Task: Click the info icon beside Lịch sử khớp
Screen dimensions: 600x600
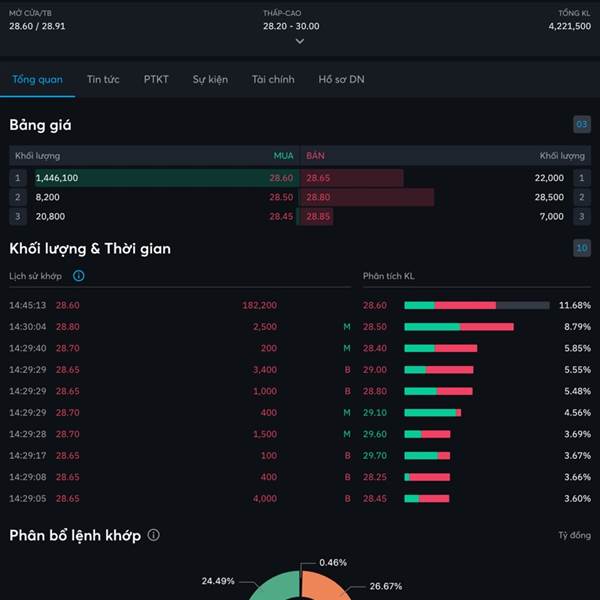Action: [78, 276]
